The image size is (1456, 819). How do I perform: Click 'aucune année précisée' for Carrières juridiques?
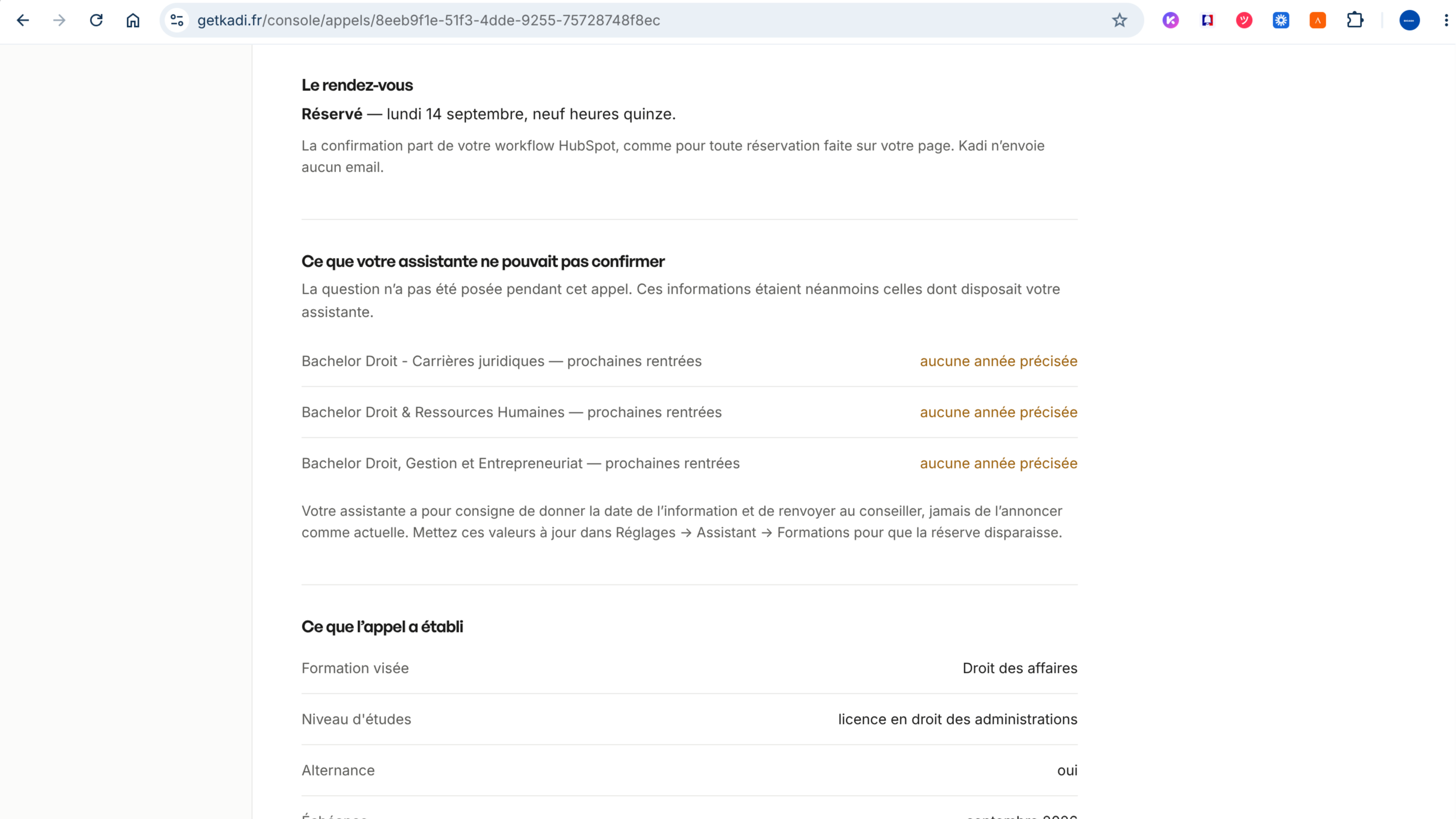pos(999,361)
